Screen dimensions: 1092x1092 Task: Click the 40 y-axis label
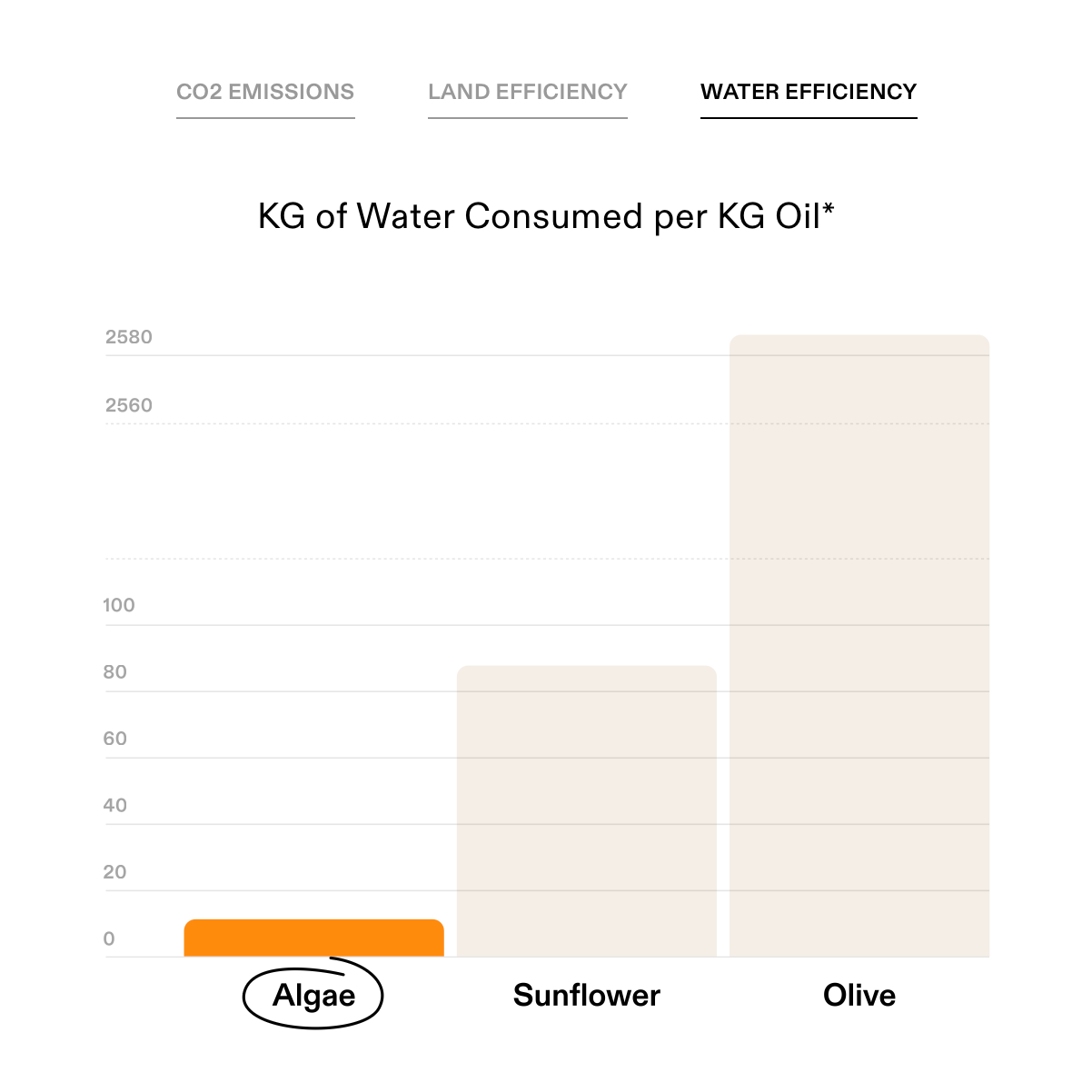point(115,805)
